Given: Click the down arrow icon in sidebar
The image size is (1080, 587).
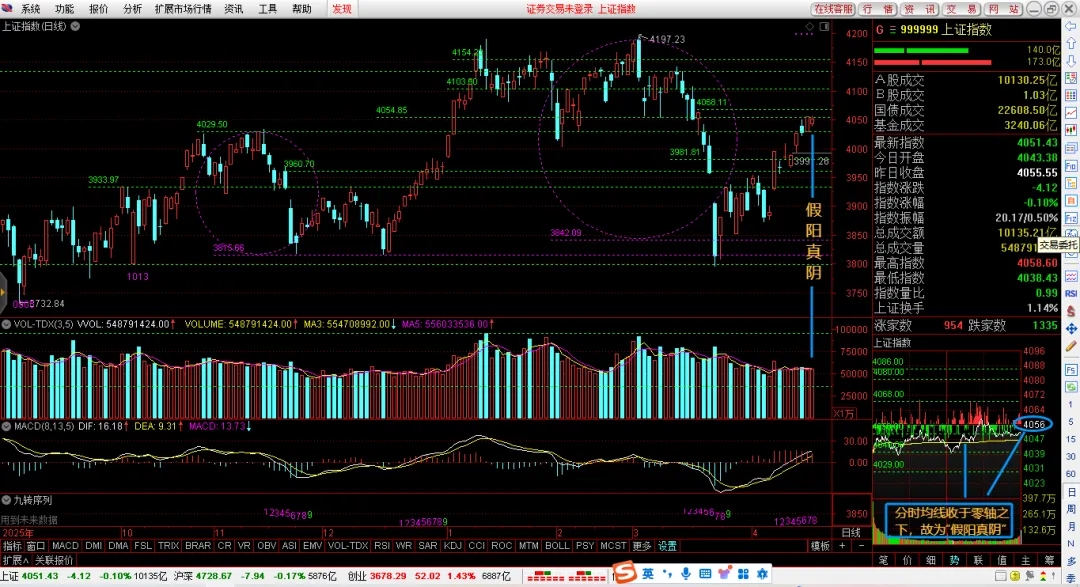Looking at the screenshot, I should (x=1071, y=61).
